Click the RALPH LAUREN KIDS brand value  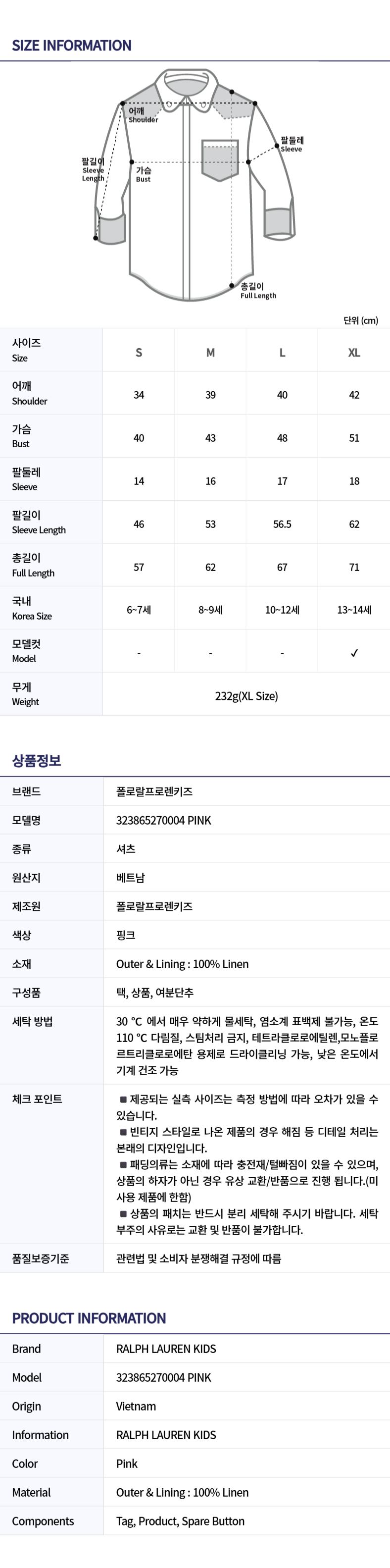(166, 1348)
